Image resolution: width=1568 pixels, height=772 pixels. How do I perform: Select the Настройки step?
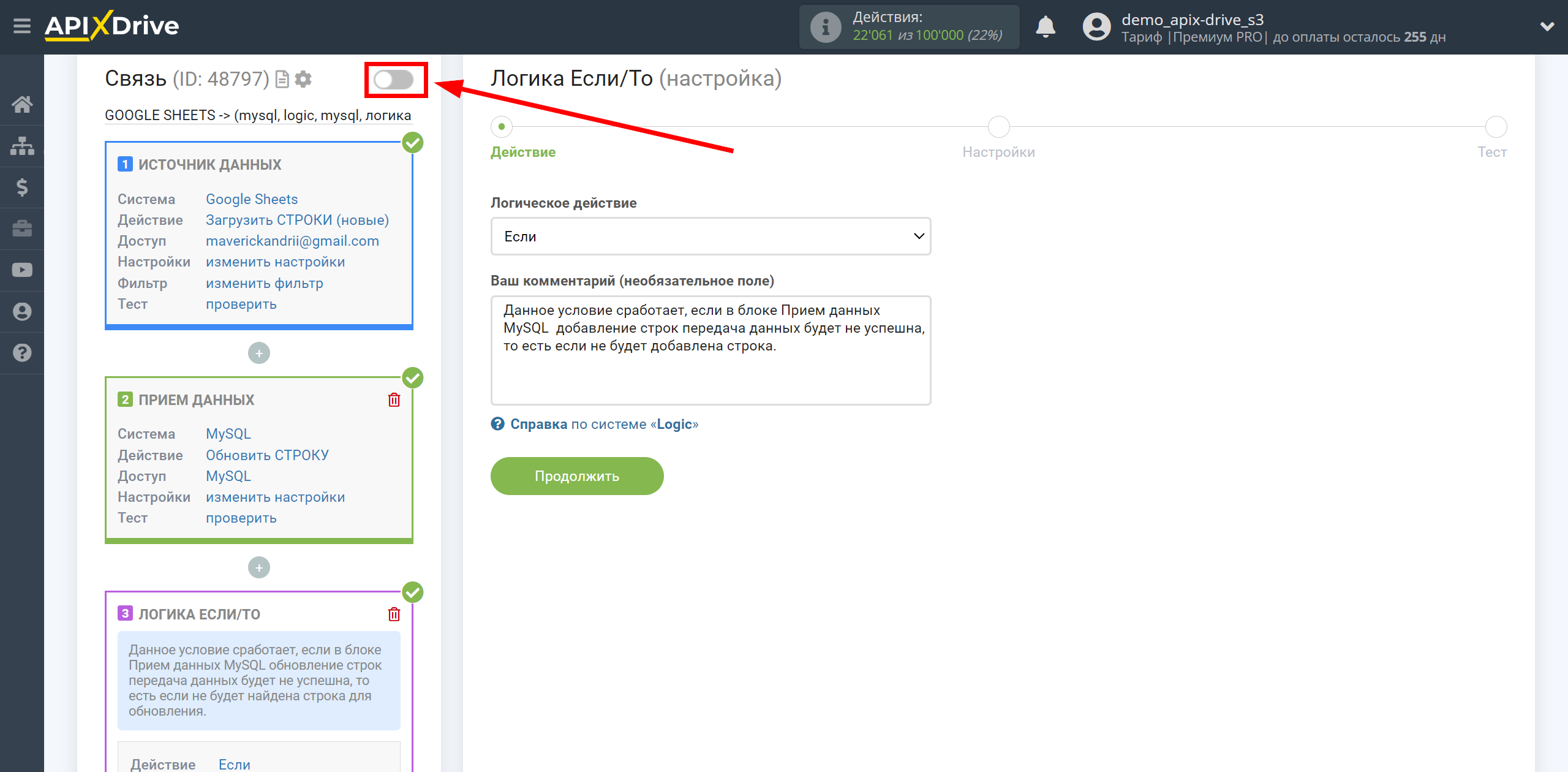tap(998, 127)
